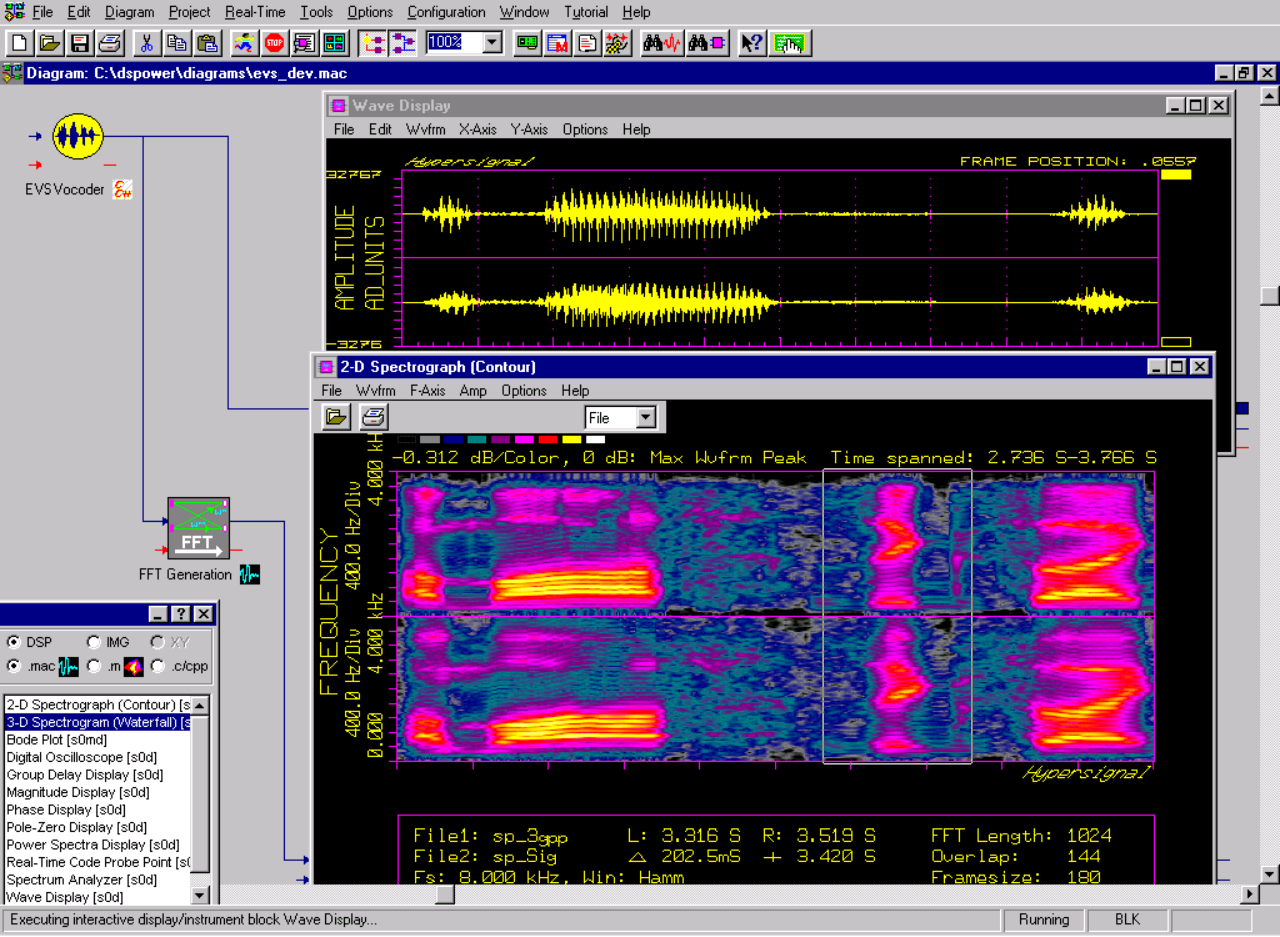Click the EVS Vocoder block icon

(x=78, y=137)
